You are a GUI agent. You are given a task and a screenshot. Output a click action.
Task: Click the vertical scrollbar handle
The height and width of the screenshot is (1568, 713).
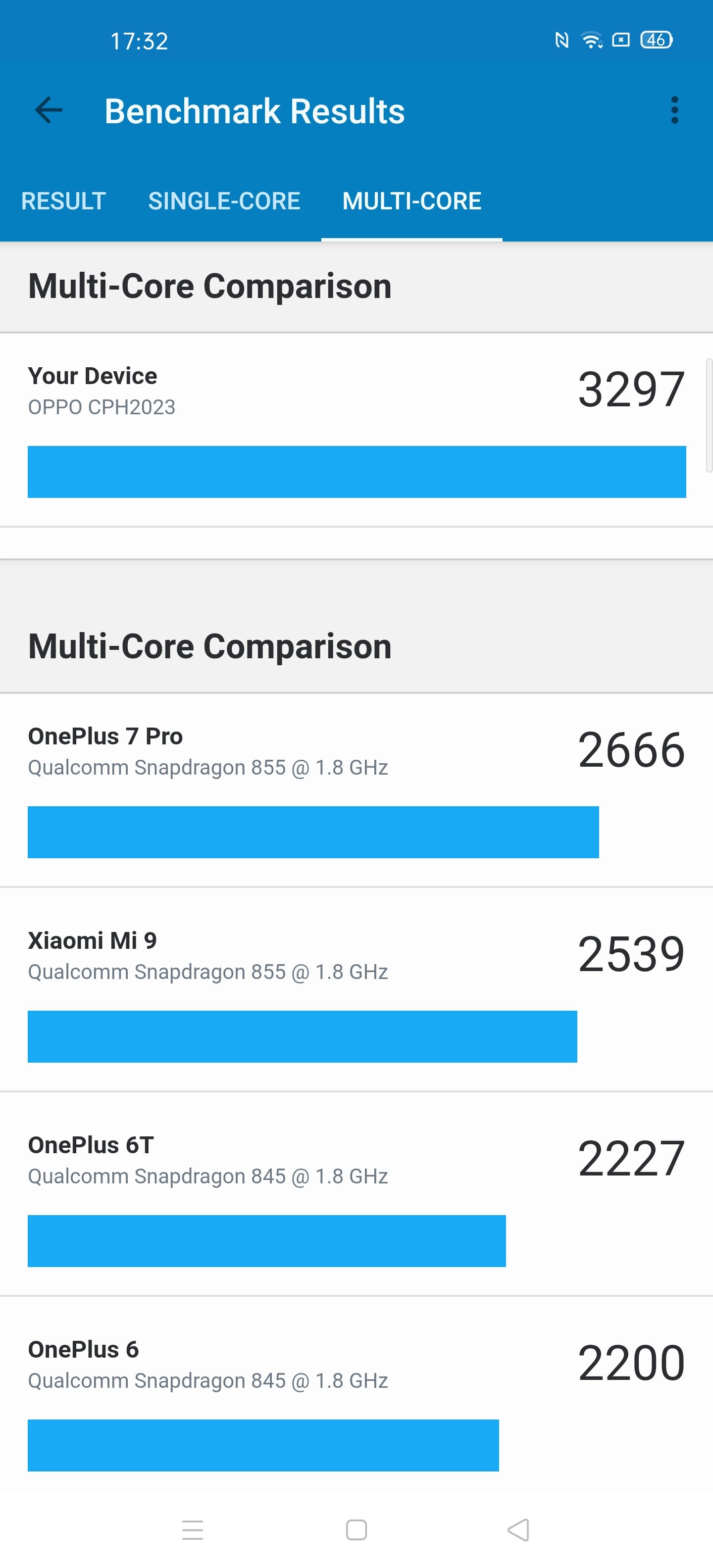point(709,416)
